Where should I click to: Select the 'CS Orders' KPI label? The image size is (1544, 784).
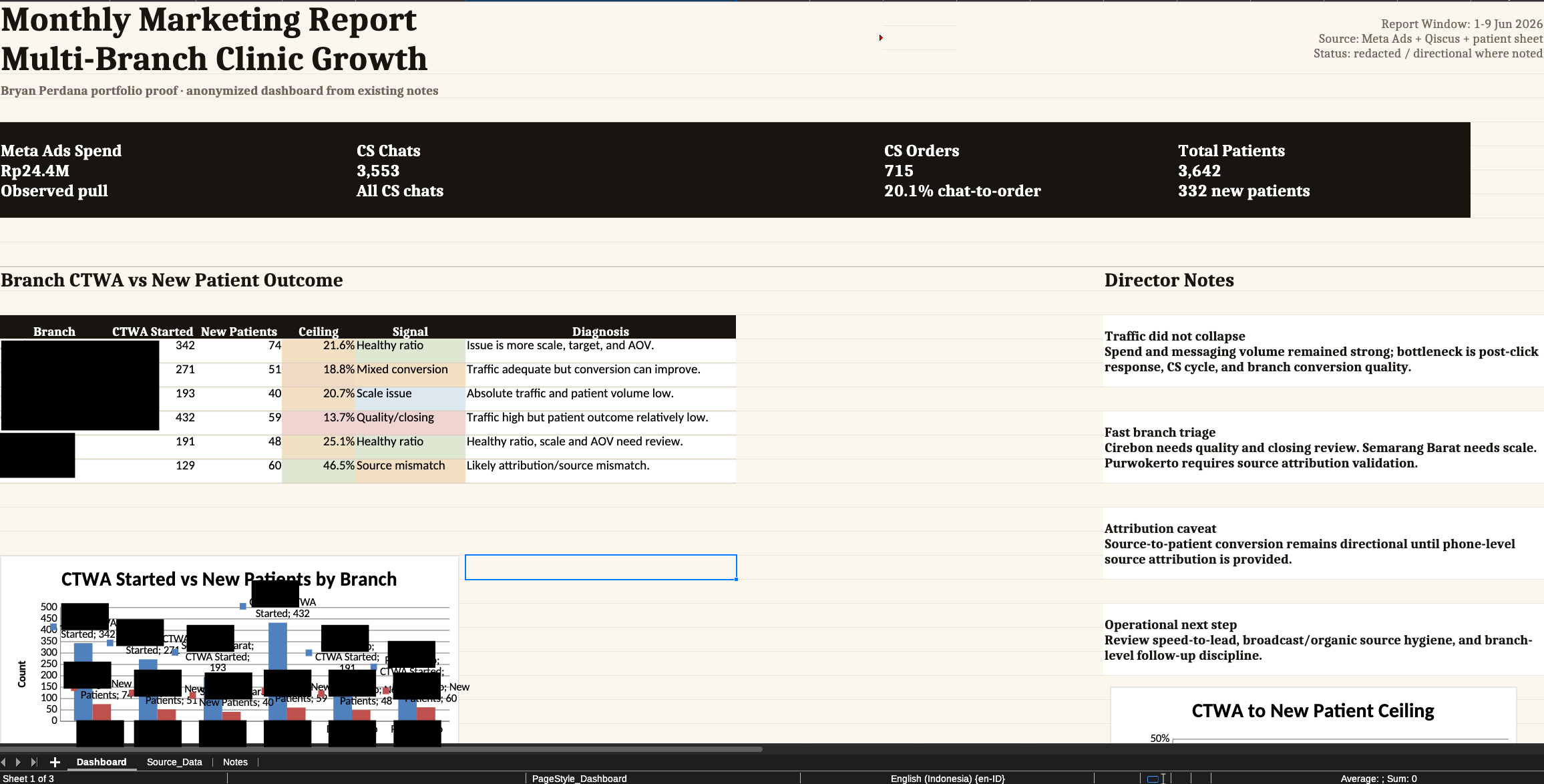click(922, 151)
